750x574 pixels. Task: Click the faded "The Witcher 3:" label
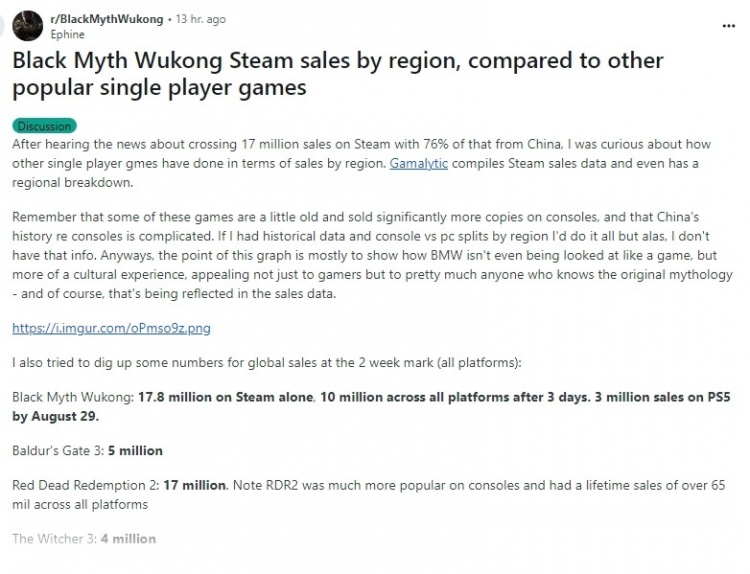pos(53,539)
